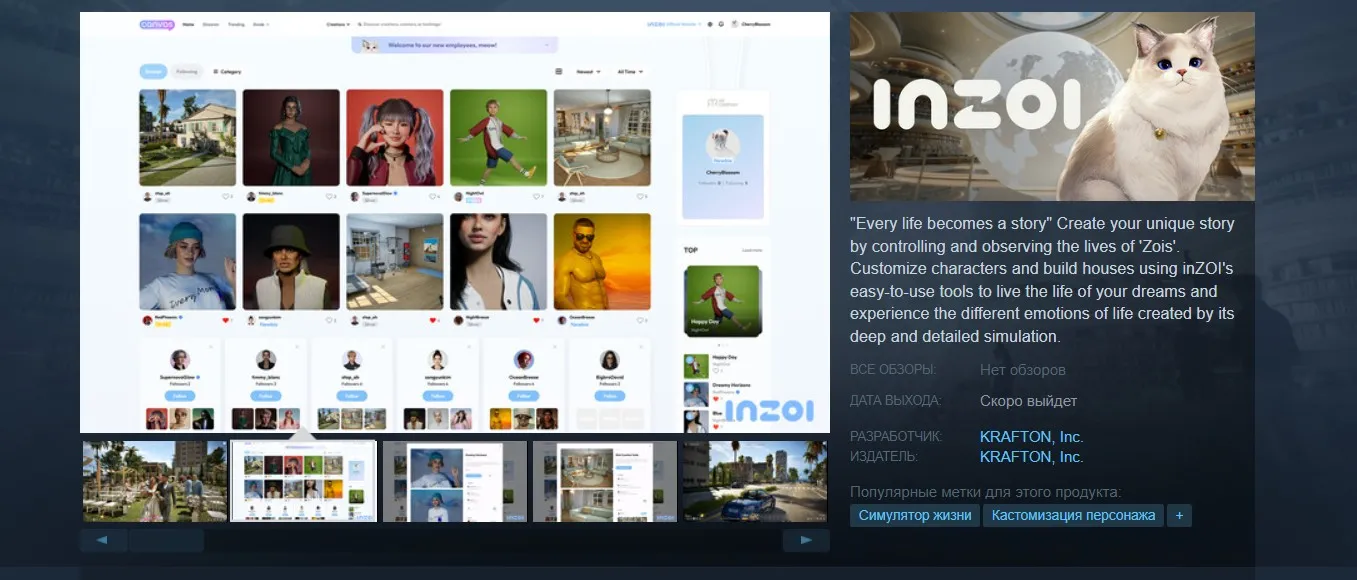Open the city street with car thumbnail
This screenshot has width=1357, height=580.
pyautogui.click(x=755, y=481)
